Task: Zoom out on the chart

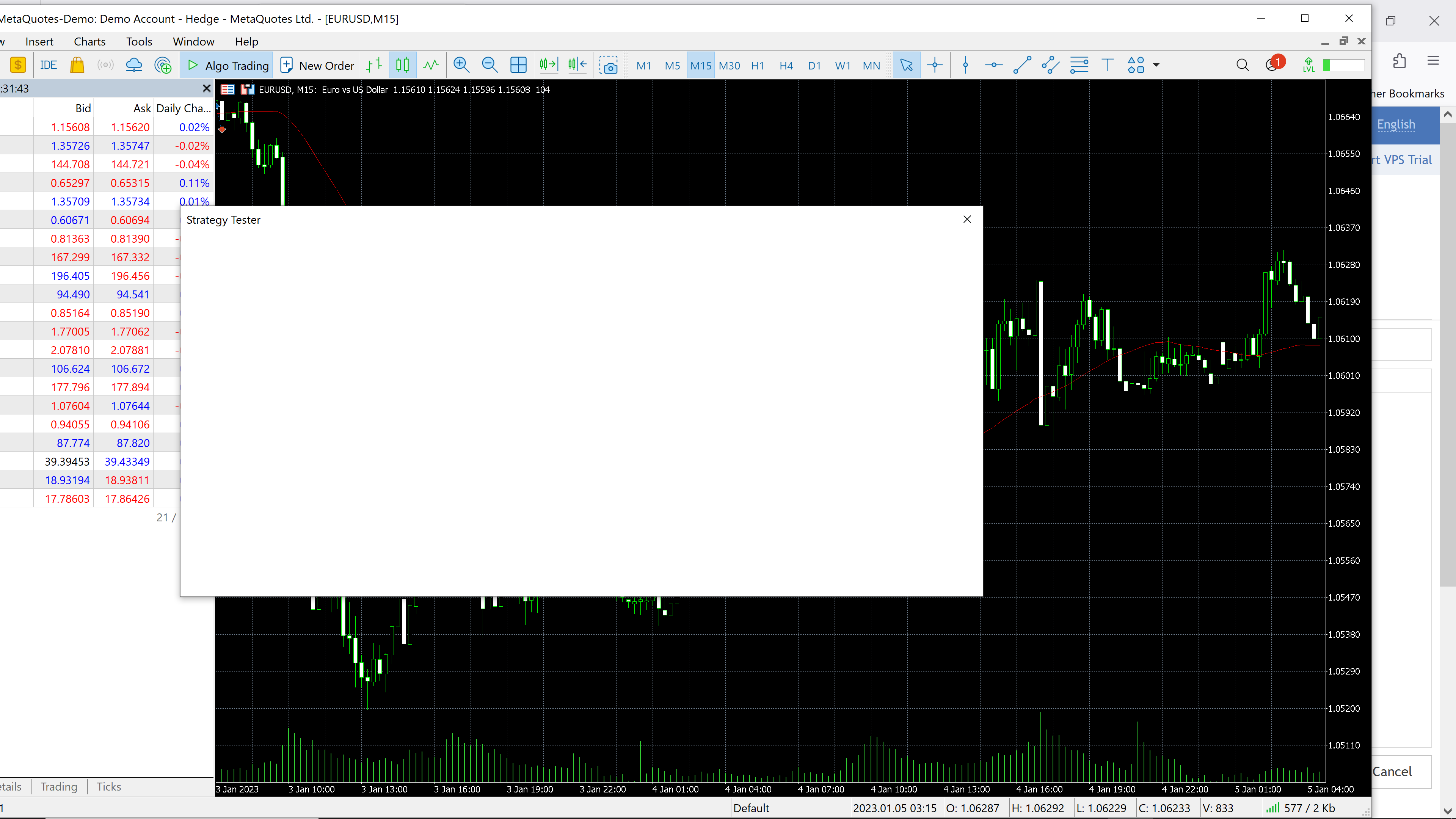Action: [490, 65]
